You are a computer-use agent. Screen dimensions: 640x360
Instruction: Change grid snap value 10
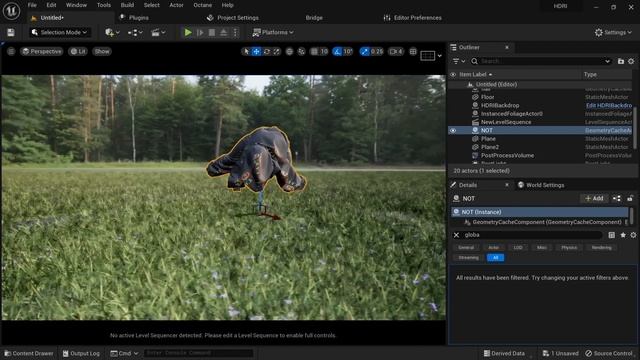click(x=324, y=51)
